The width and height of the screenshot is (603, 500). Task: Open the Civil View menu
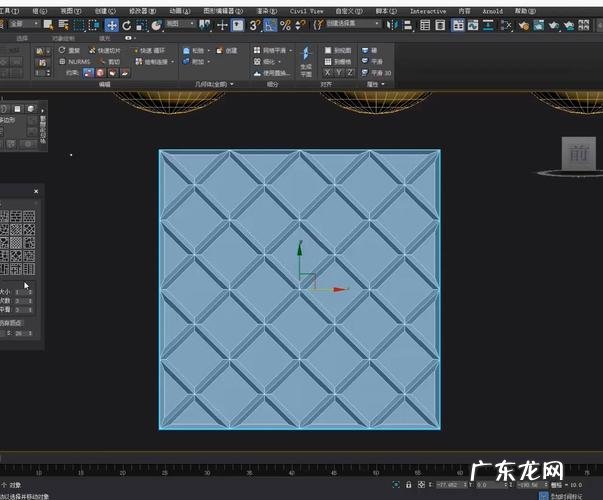306,11
